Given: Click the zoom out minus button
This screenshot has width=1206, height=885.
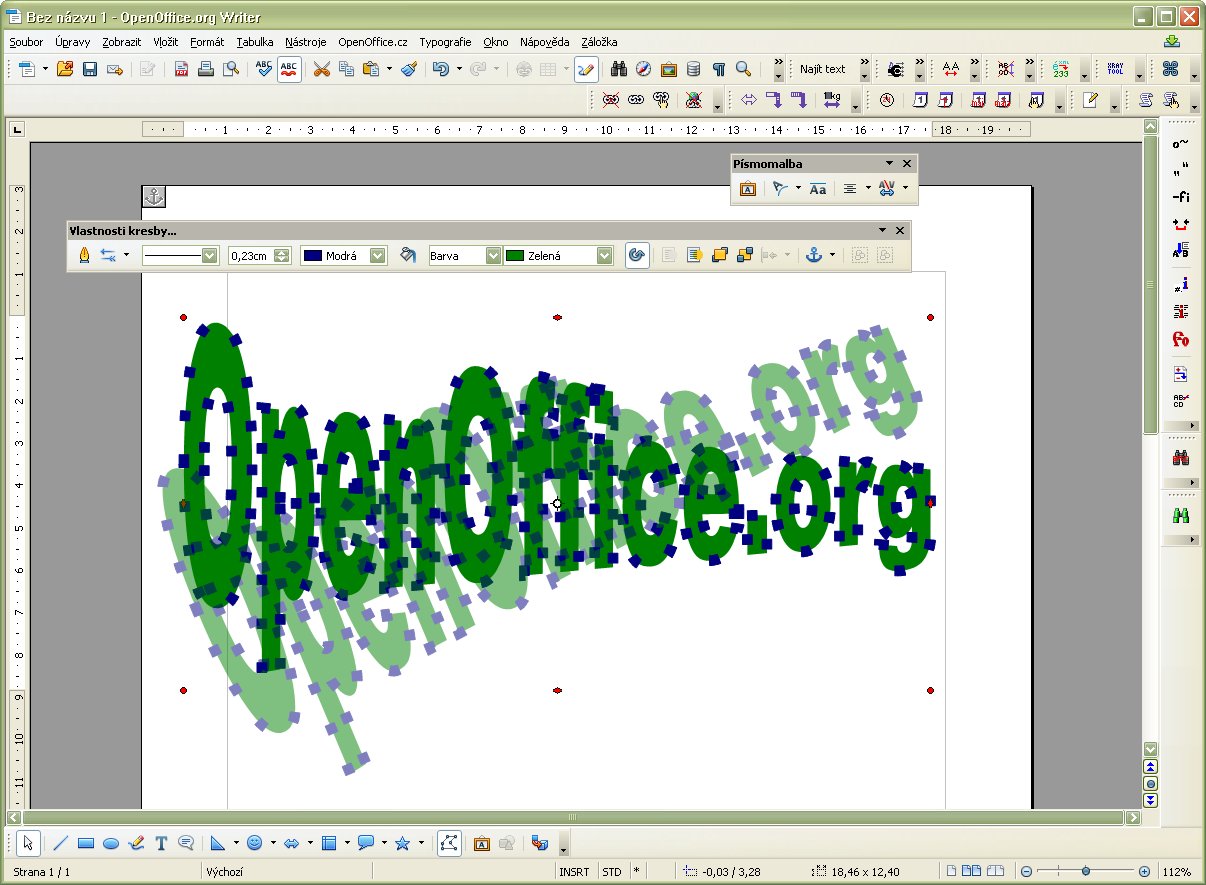Looking at the screenshot, I should (1026, 872).
